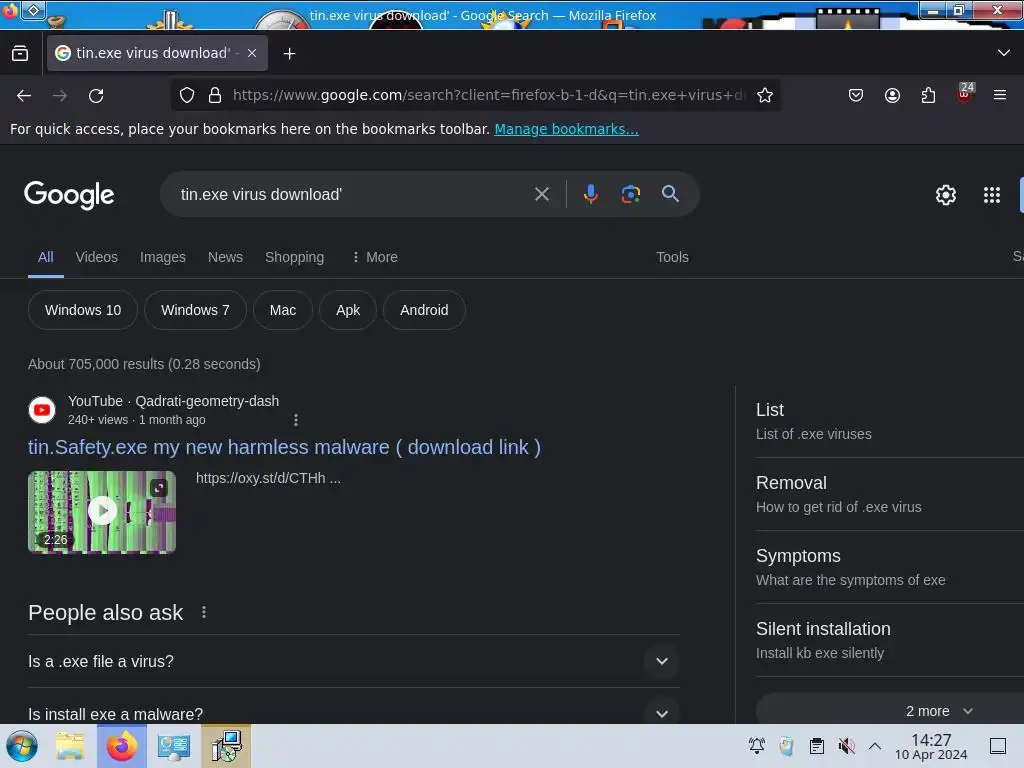The width and height of the screenshot is (1024, 768).
Task: Clear the Google search box with X
Action: point(541,194)
